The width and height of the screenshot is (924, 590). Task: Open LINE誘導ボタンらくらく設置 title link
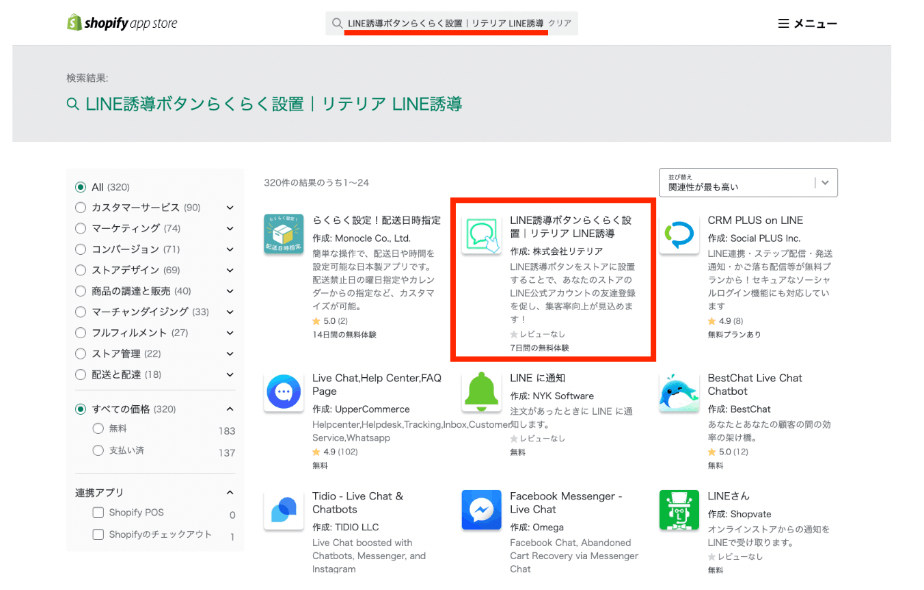click(x=570, y=227)
